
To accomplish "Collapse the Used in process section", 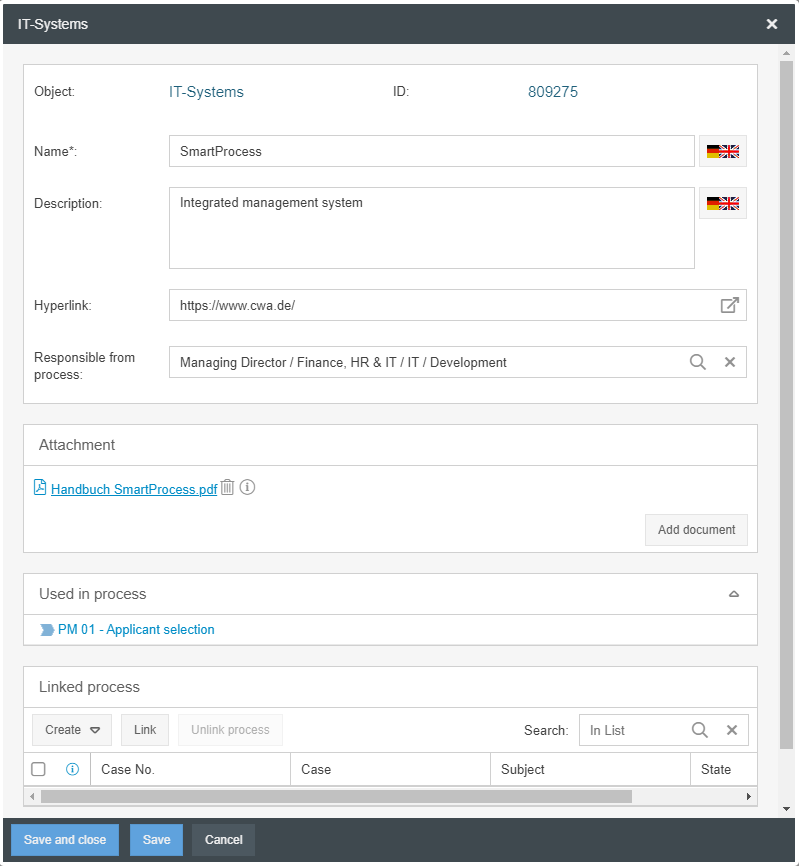I will tap(734, 594).
